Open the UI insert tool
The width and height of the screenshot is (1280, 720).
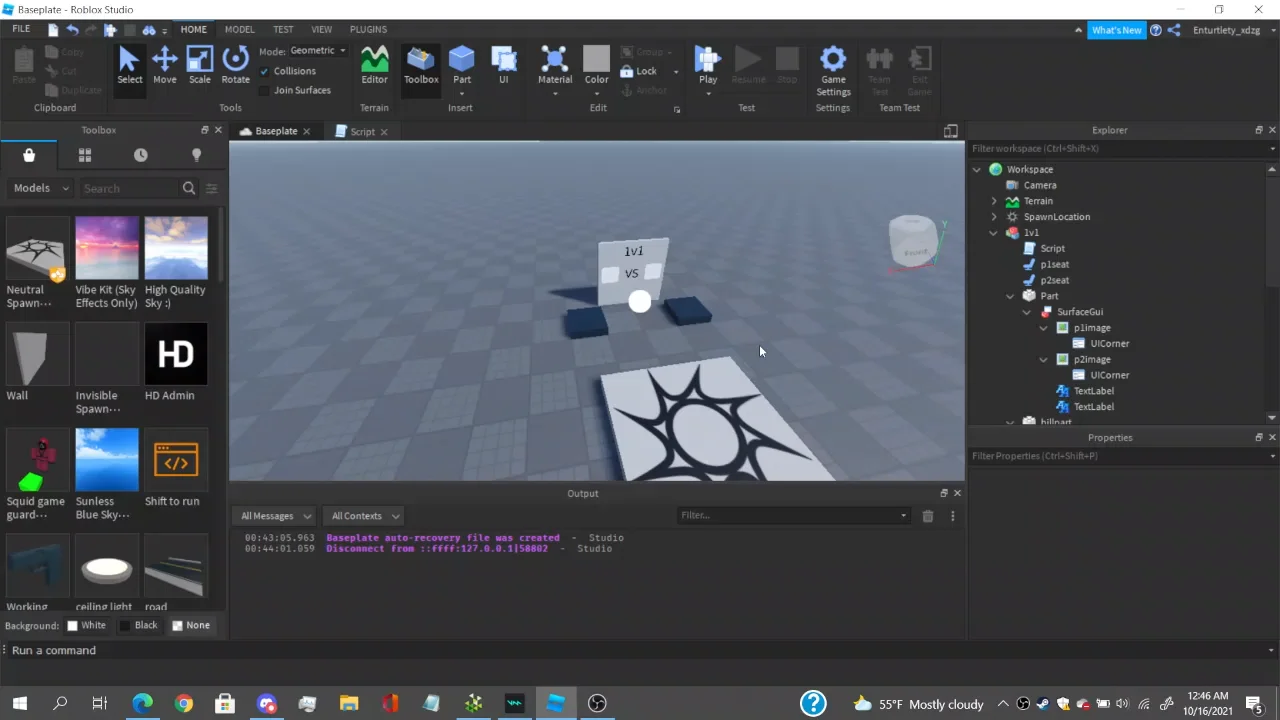pos(503,66)
